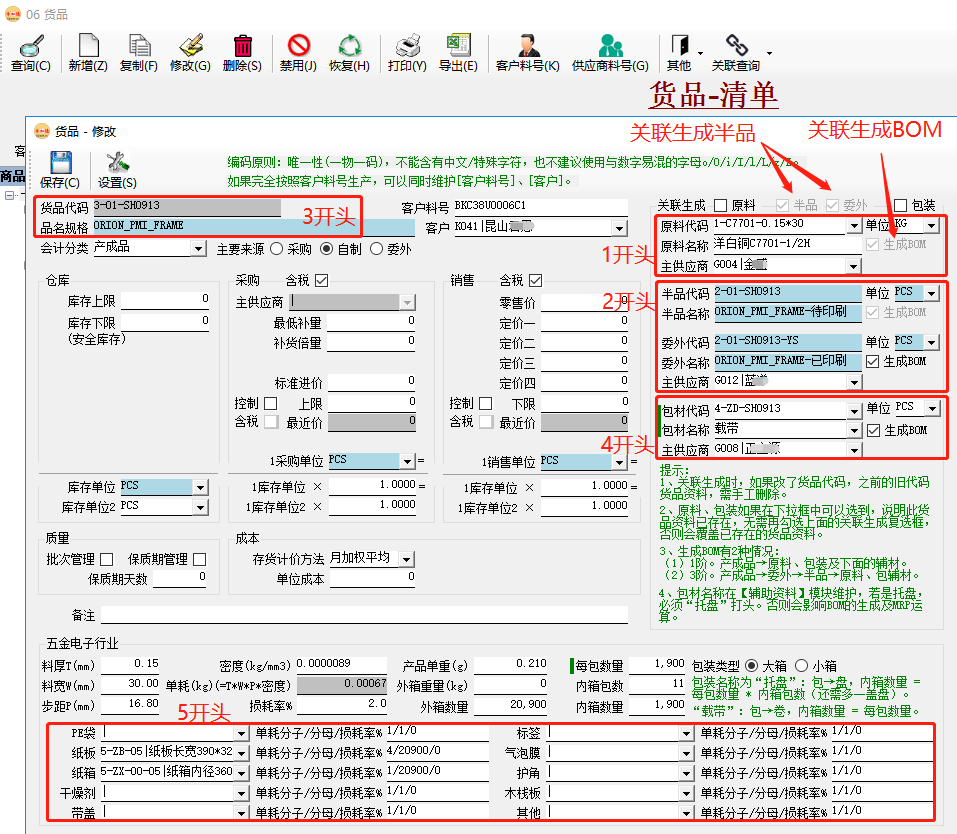Open the 采购单位 dropdown
The width and height of the screenshot is (957, 834).
[407, 462]
